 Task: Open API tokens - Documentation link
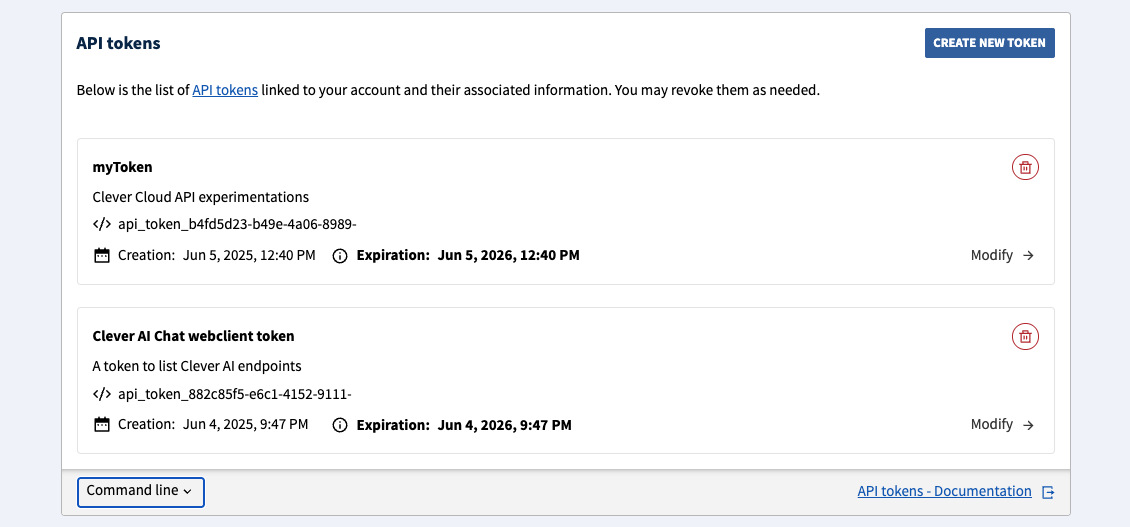click(944, 492)
